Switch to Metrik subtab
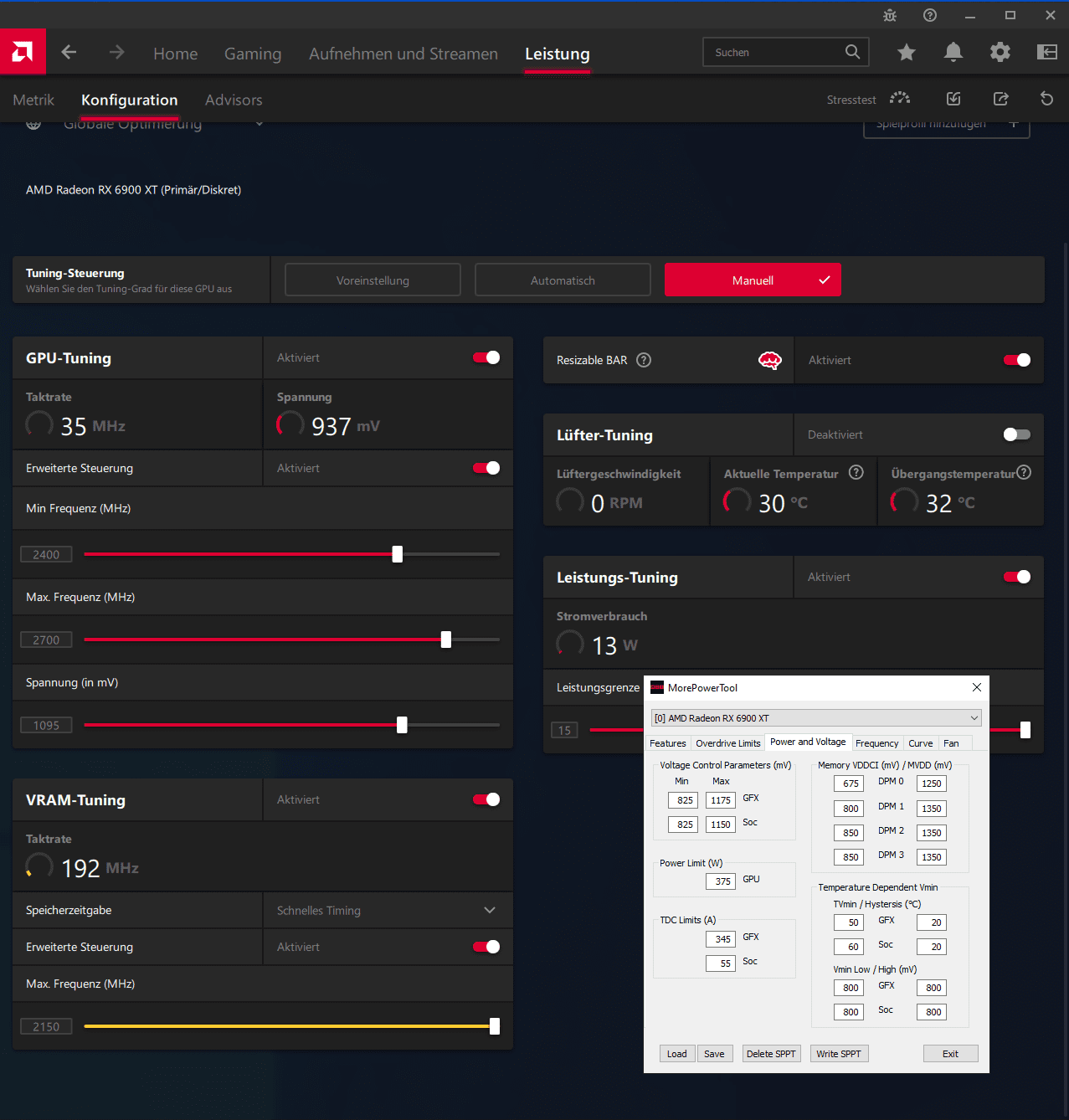 coord(33,100)
